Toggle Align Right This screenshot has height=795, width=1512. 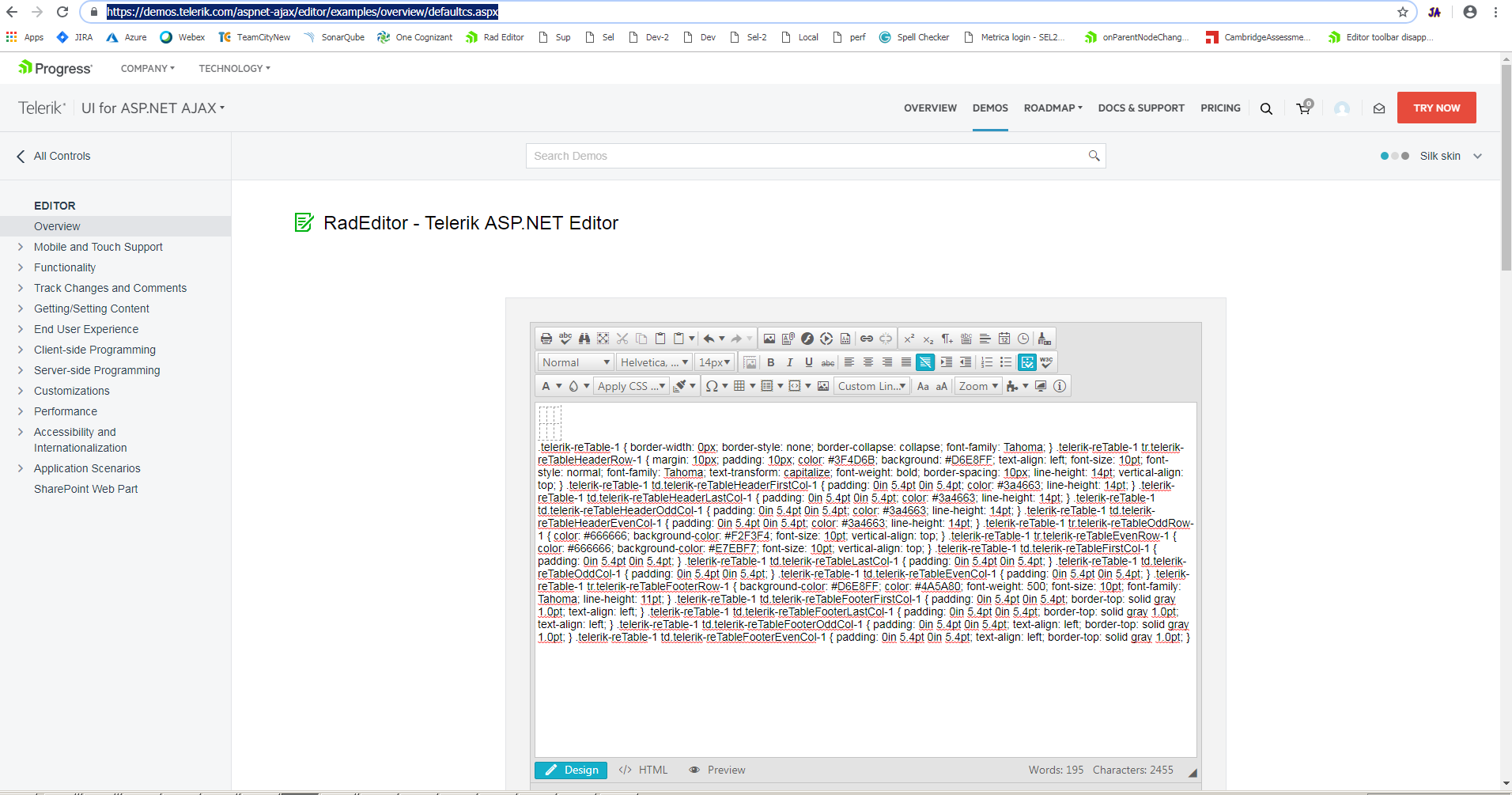pos(887,362)
